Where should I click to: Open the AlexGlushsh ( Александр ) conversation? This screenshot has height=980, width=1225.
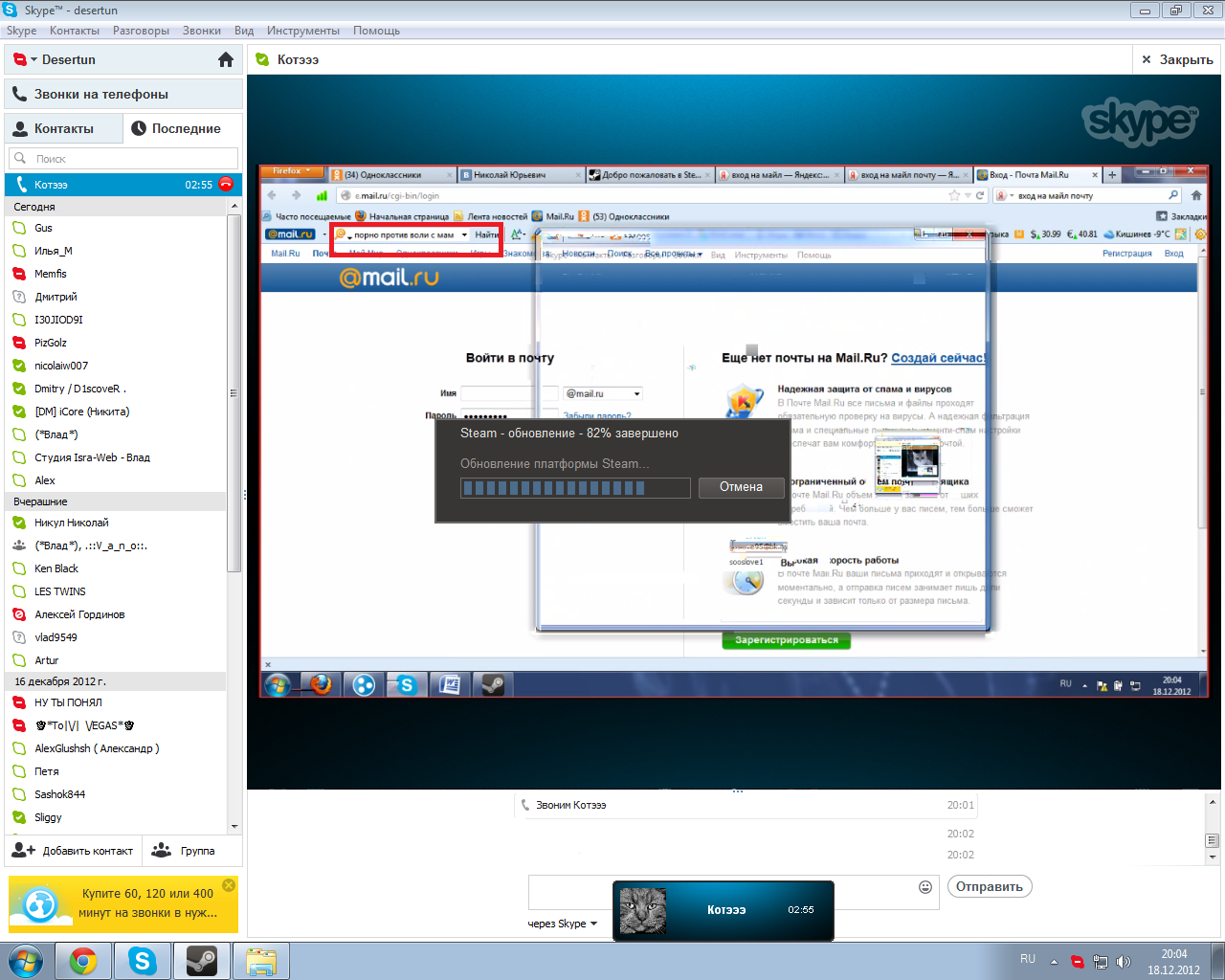[116, 748]
